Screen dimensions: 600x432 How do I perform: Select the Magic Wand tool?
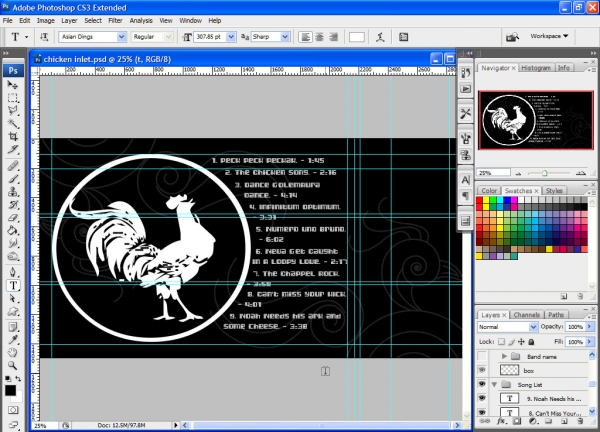13,123
